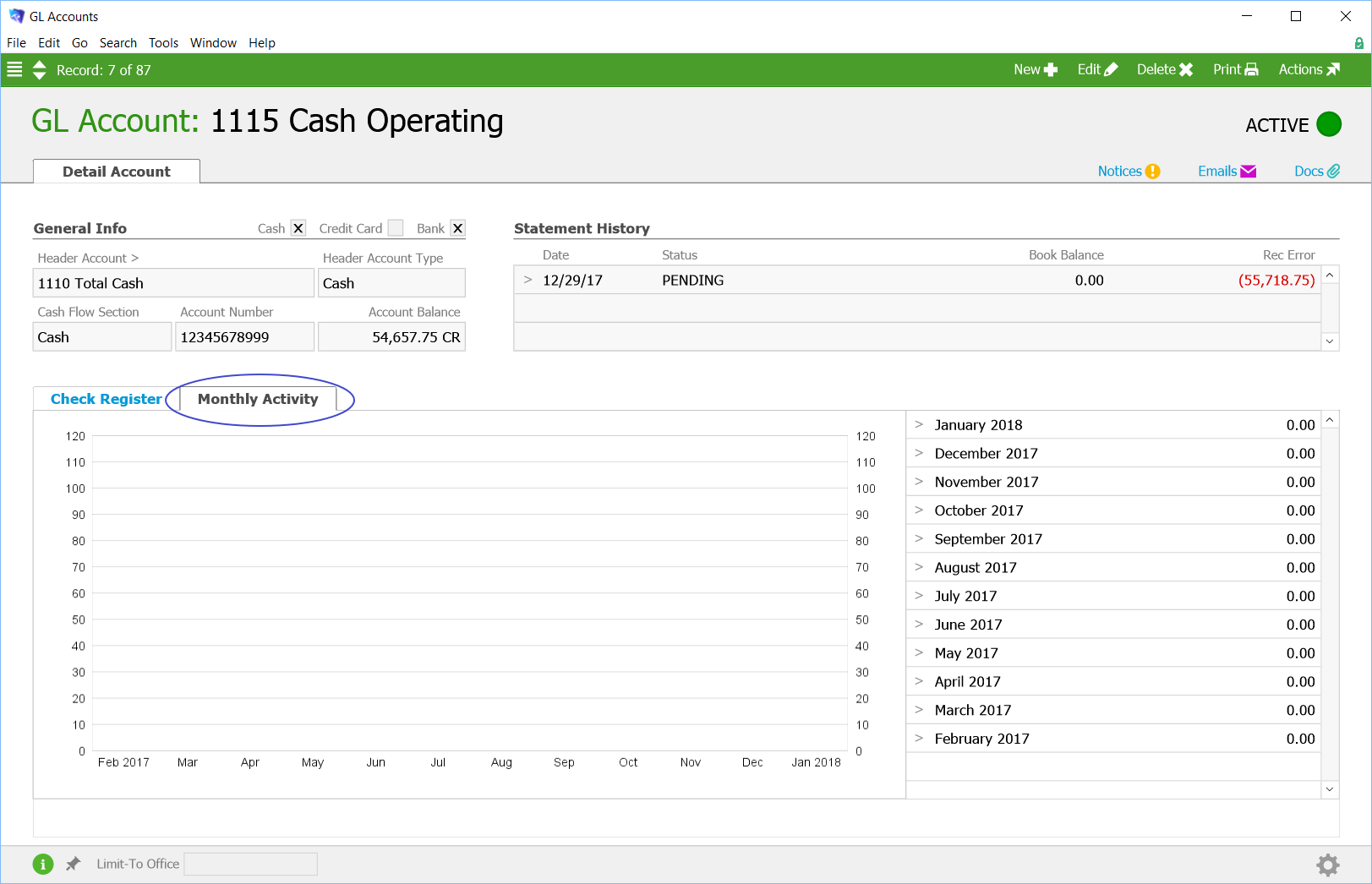Open Notices with the warning icon
This screenshot has height=884, width=1372.
coord(1129,171)
